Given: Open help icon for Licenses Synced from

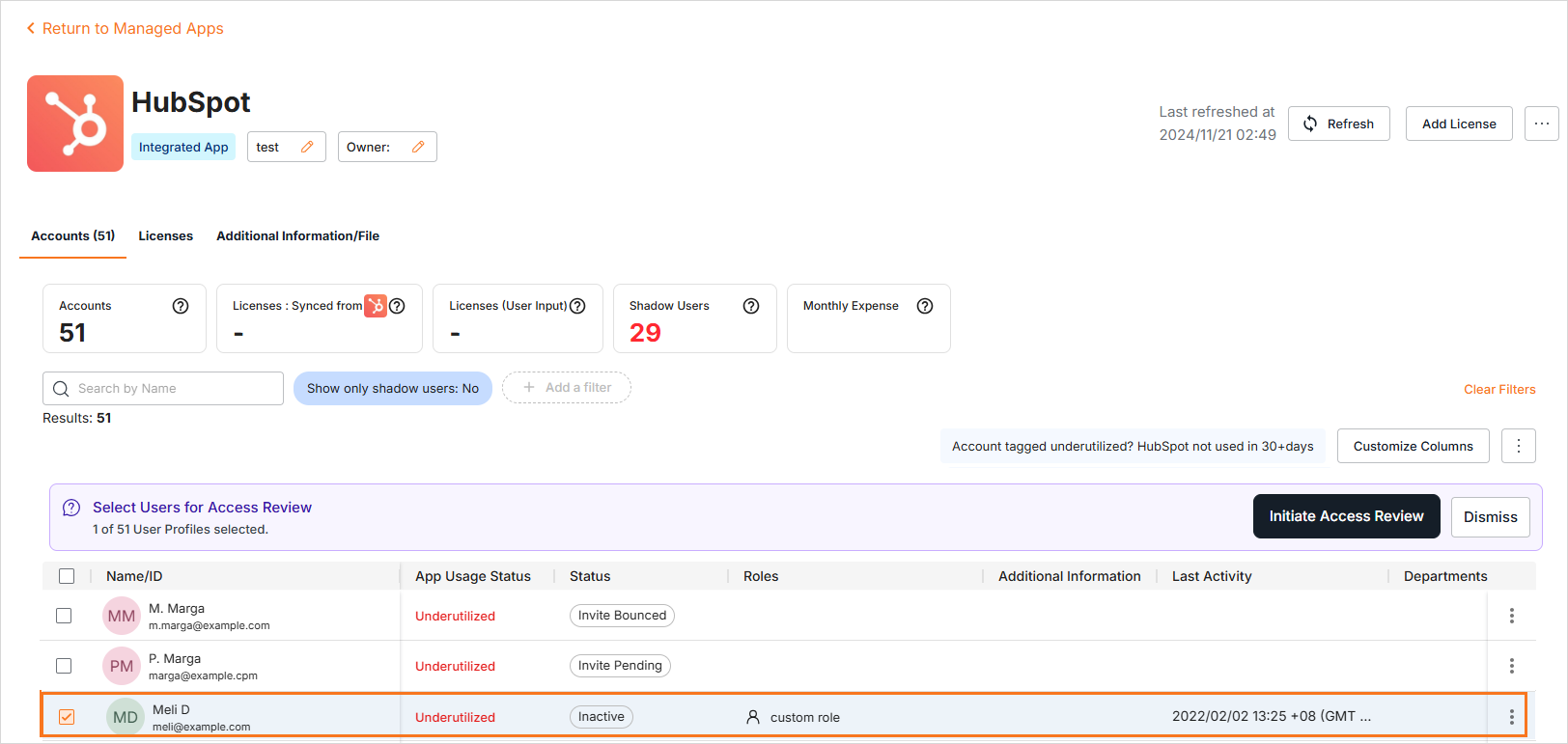Looking at the screenshot, I should coord(397,306).
